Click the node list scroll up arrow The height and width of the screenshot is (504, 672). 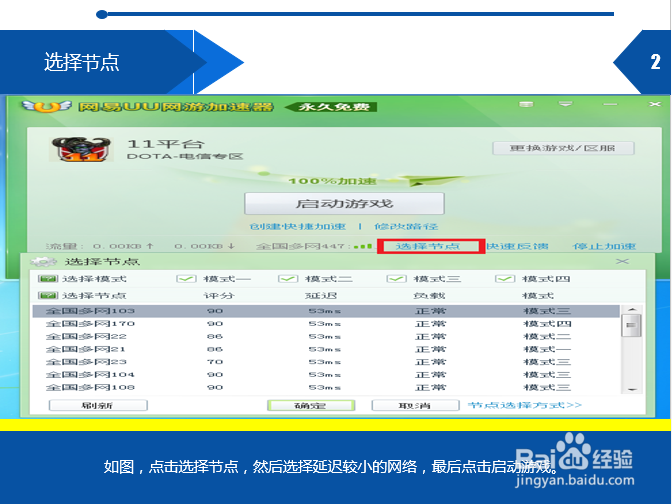(632, 309)
